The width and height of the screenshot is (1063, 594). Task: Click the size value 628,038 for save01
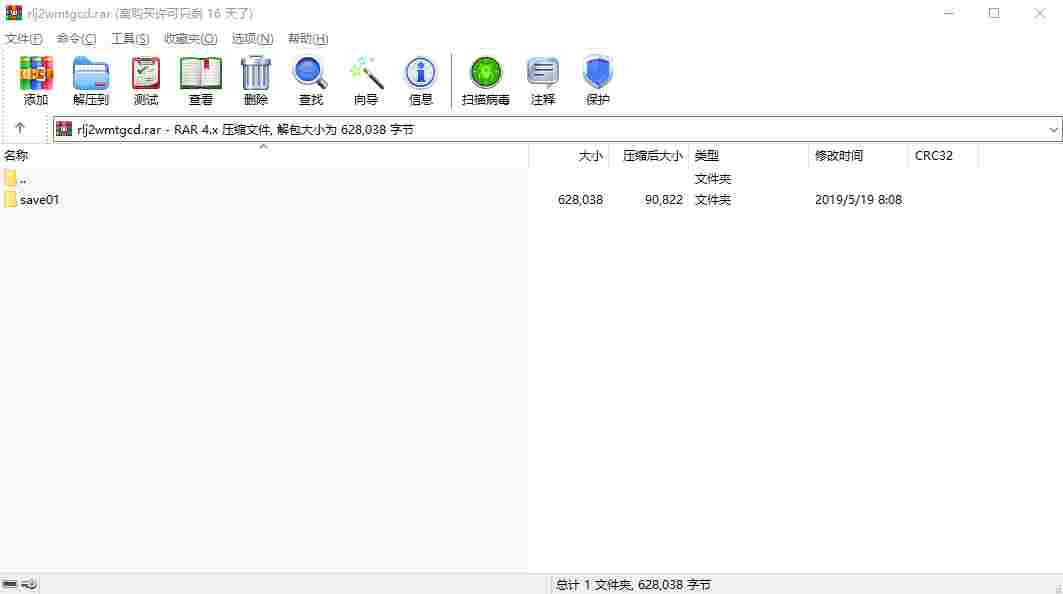(x=580, y=199)
